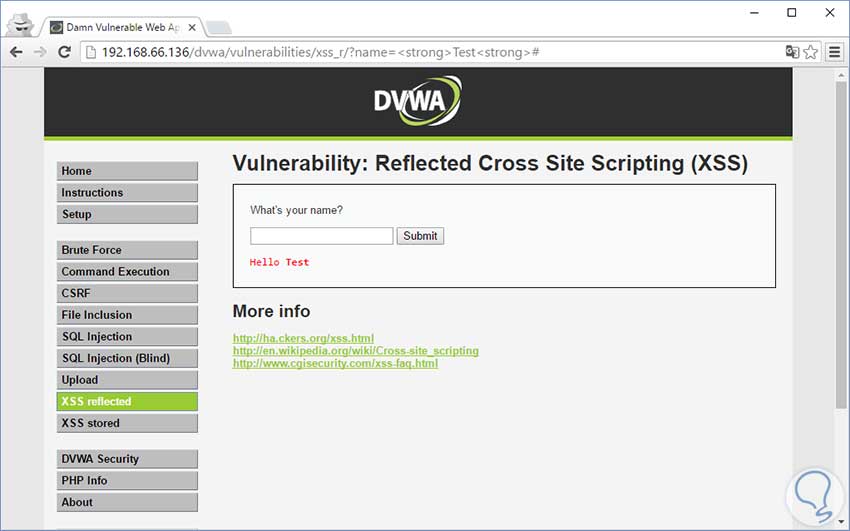This screenshot has height=531, width=850.
Task: Bookmark this page with the star icon
Action: [810, 52]
